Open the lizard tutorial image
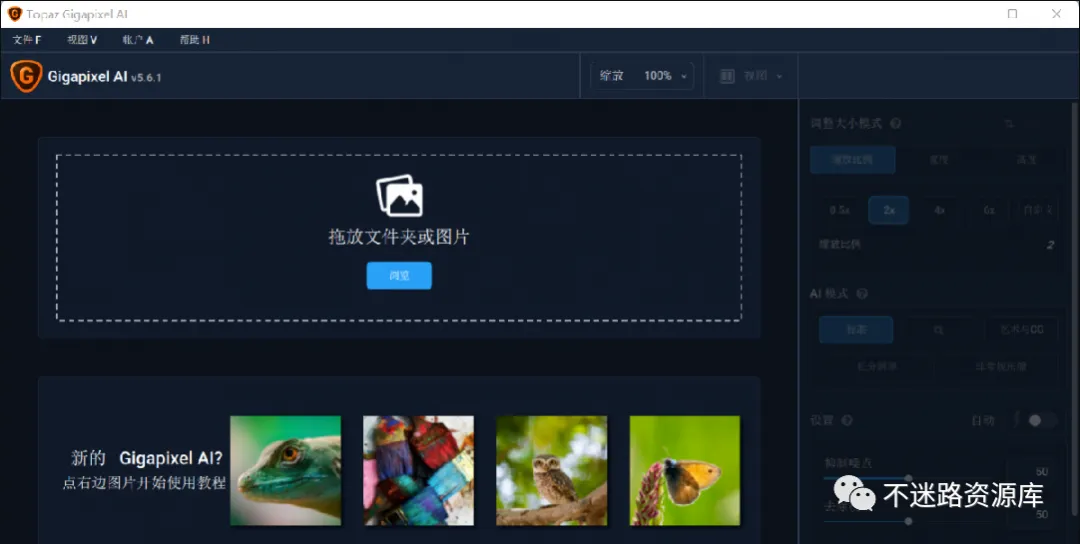The width and height of the screenshot is (1080, 544). (x=285, y=470)
